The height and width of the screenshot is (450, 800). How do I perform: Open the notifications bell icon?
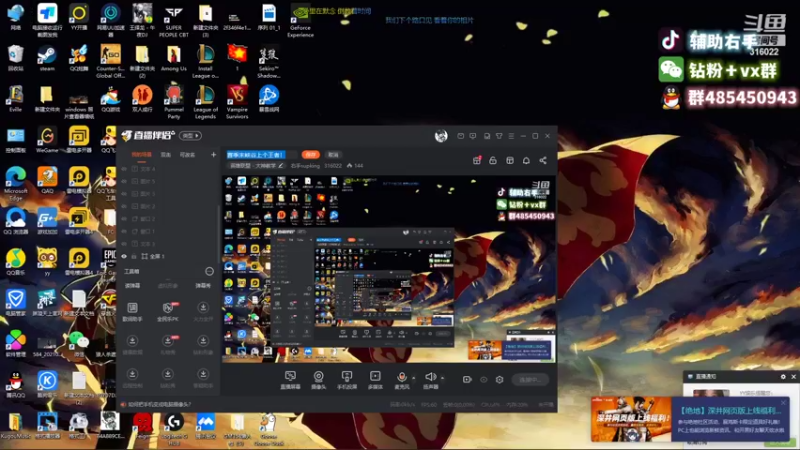tap(526, 160)
